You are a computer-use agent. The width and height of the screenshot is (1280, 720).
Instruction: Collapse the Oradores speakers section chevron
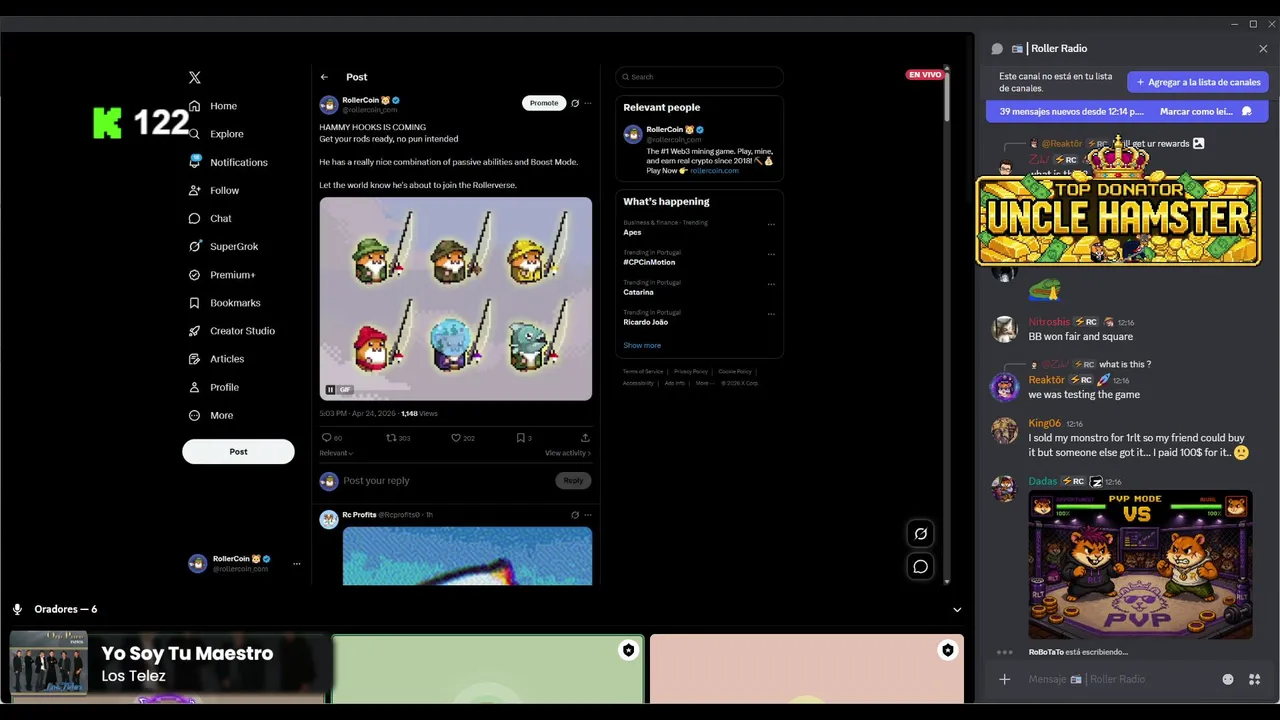tap(957, 610)
